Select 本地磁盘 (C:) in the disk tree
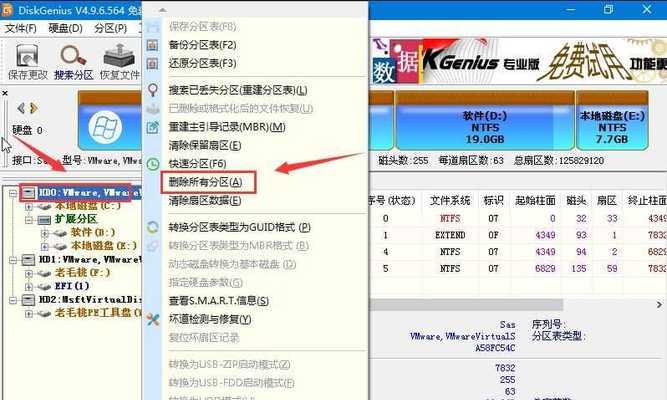667x400 pixels. tap(88, 206)
